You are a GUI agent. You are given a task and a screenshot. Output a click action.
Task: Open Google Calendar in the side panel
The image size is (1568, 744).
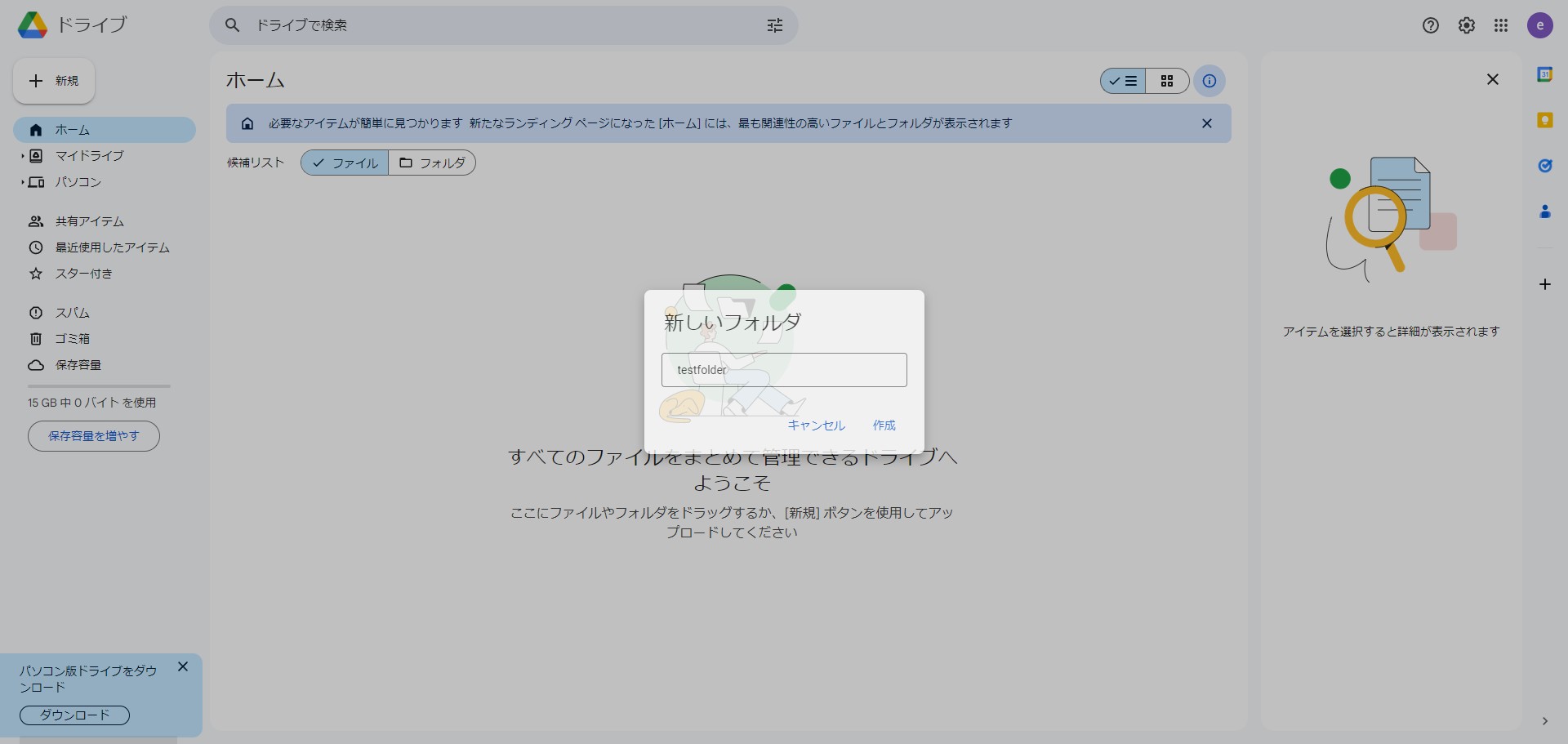coord(1544,74)
